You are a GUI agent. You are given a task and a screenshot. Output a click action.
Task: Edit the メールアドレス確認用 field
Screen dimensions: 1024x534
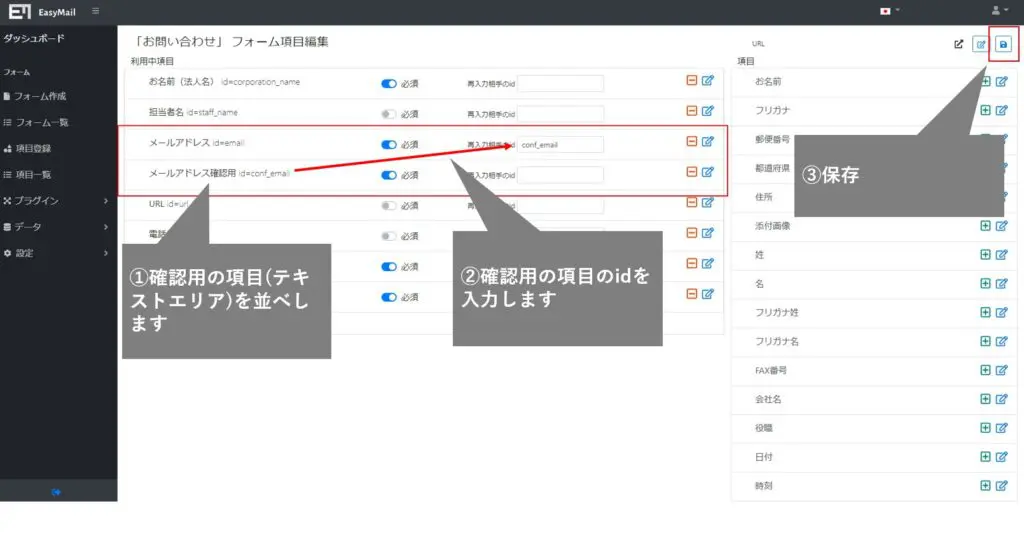pyautogui.click(x=708, y=172)
